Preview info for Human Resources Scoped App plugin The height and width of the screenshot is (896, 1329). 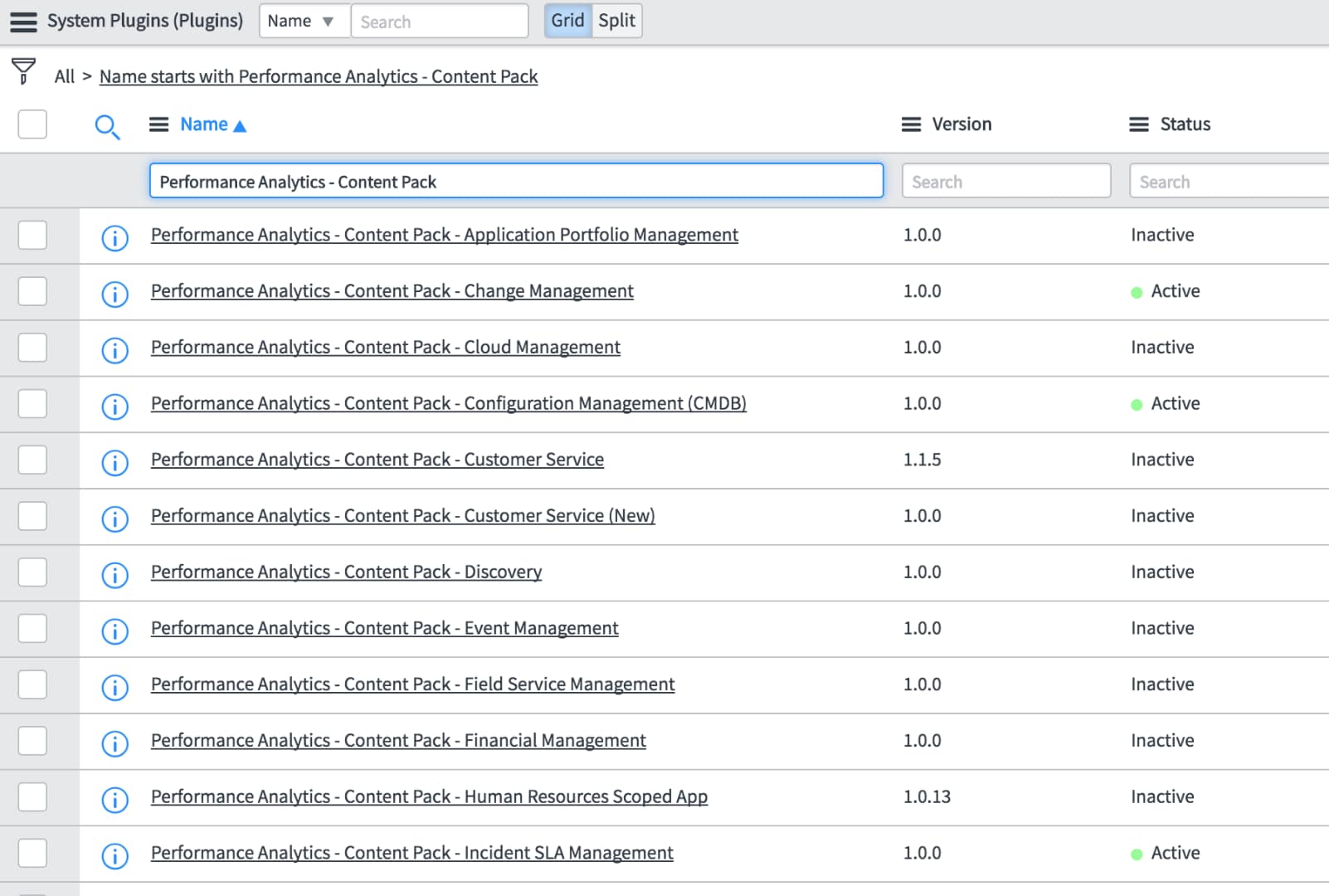114,800
